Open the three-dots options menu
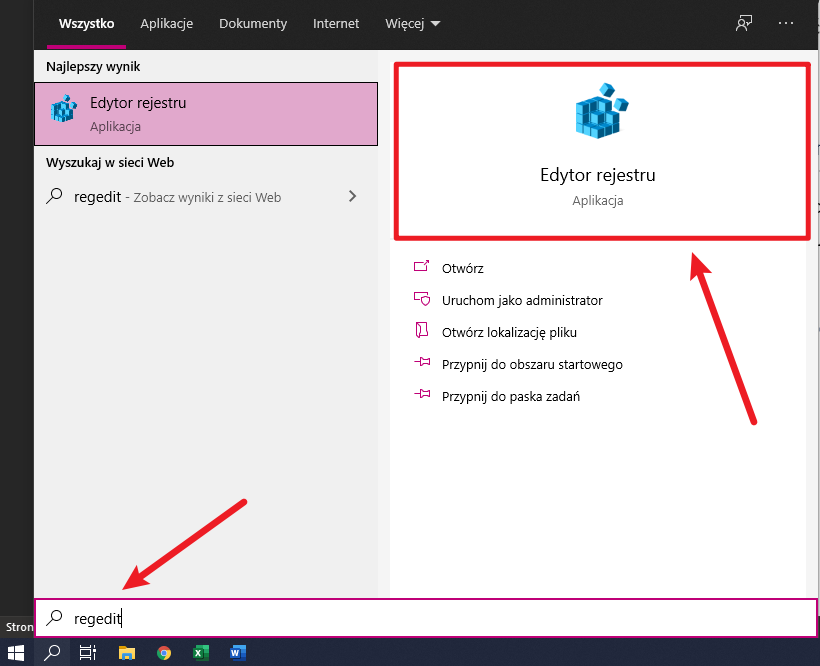 coord(785,23)
